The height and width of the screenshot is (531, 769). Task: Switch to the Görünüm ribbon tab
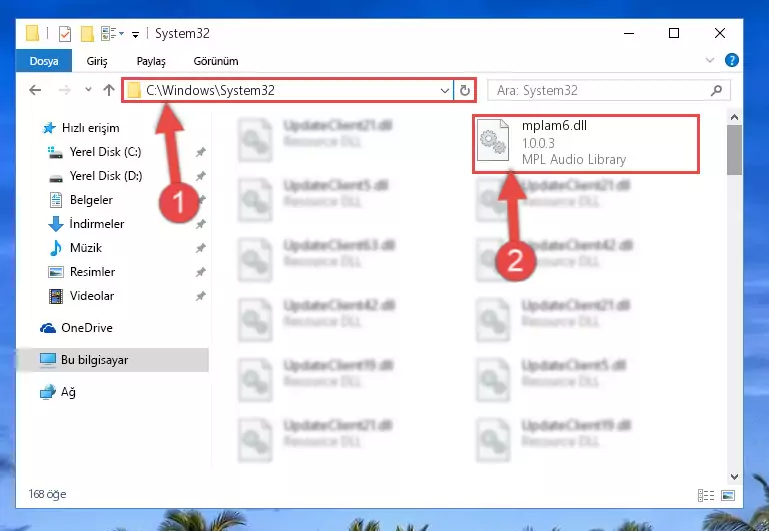pyautogui.click(x=216, y=61)
